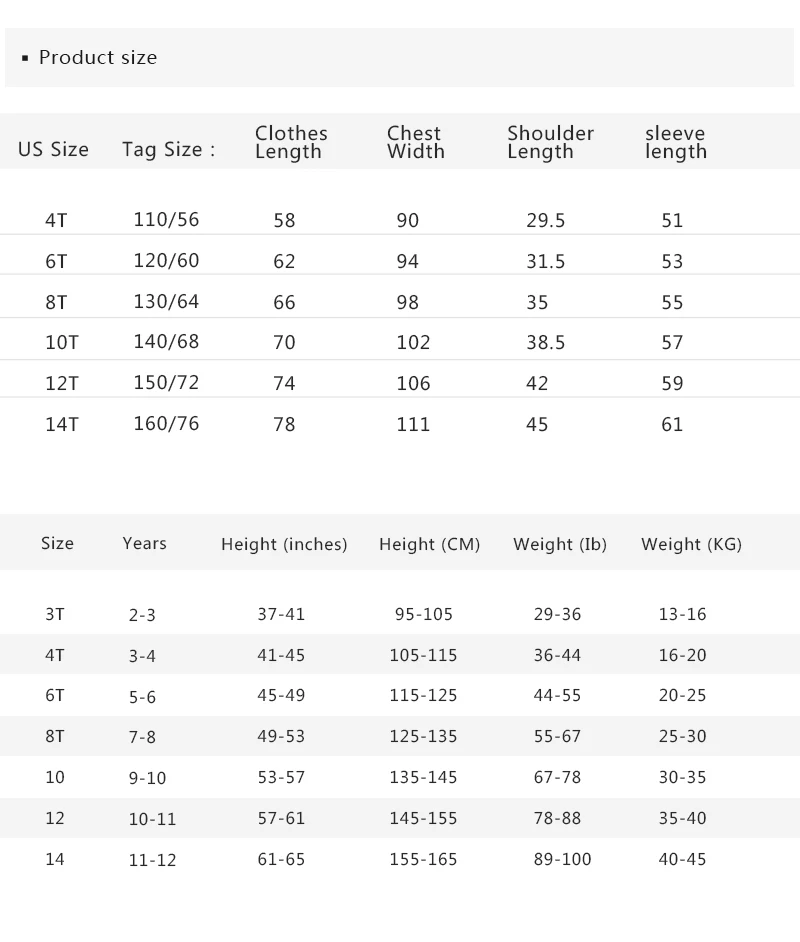The width and height of the screenshot is (800, 942).
Task: Select the Shoulder Length column header
Action: [x=550, y=142]
